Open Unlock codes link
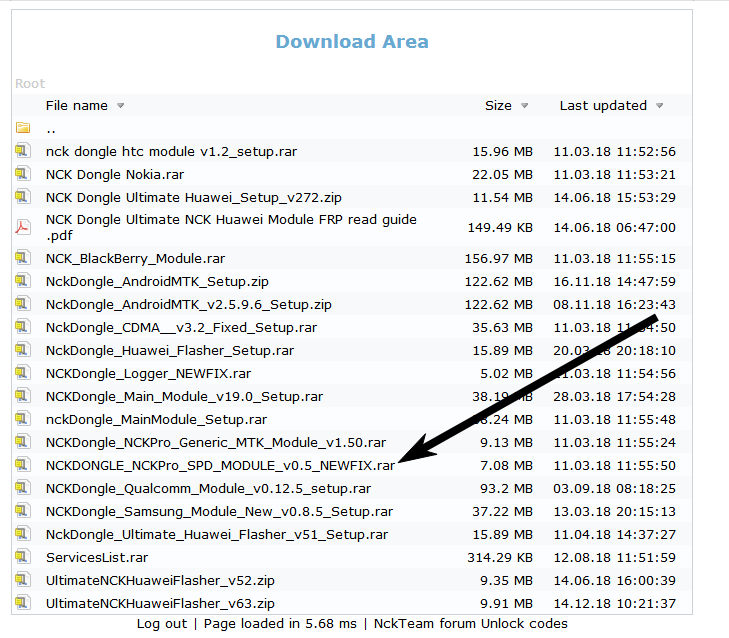Image resolution: width=729 pixels, height=638 pixels. click(x=524, y=624)
